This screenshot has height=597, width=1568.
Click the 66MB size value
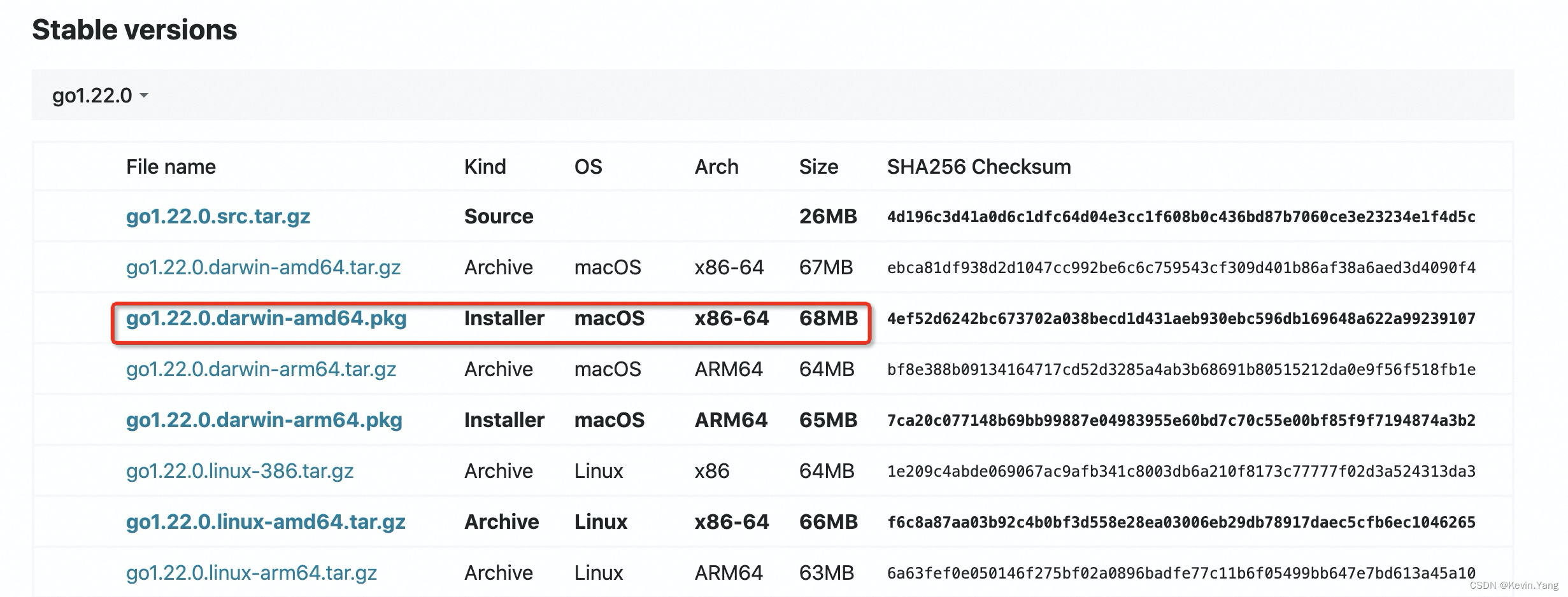click(x=829, y=522)
